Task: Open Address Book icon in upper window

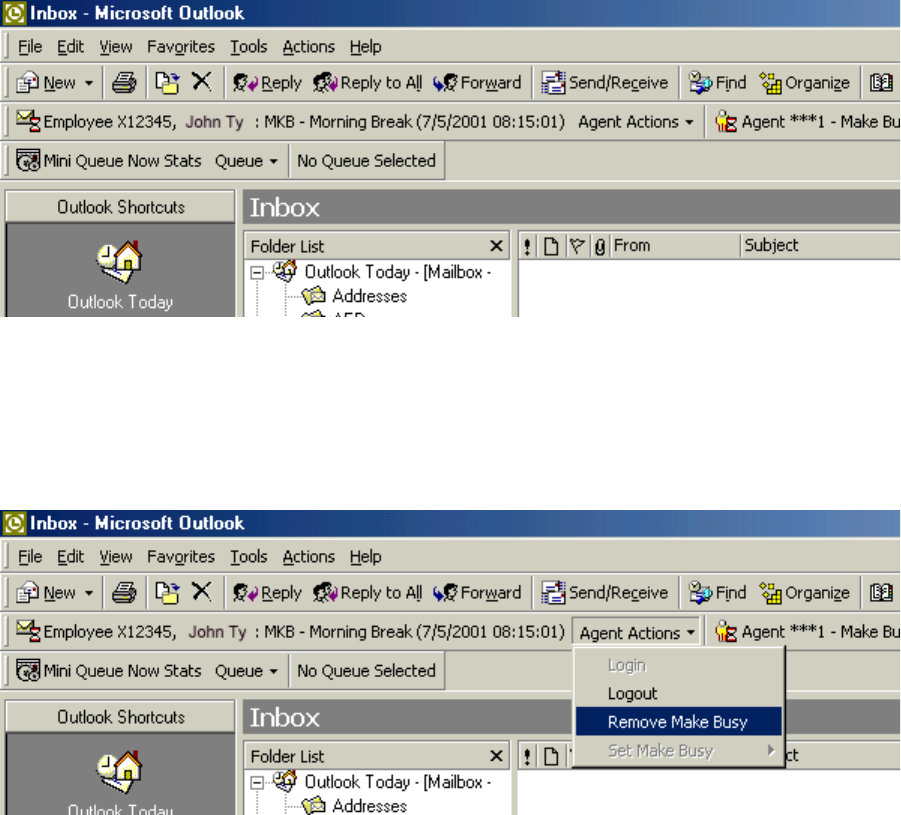Action: pyautogui.click(x=881, y=83)
